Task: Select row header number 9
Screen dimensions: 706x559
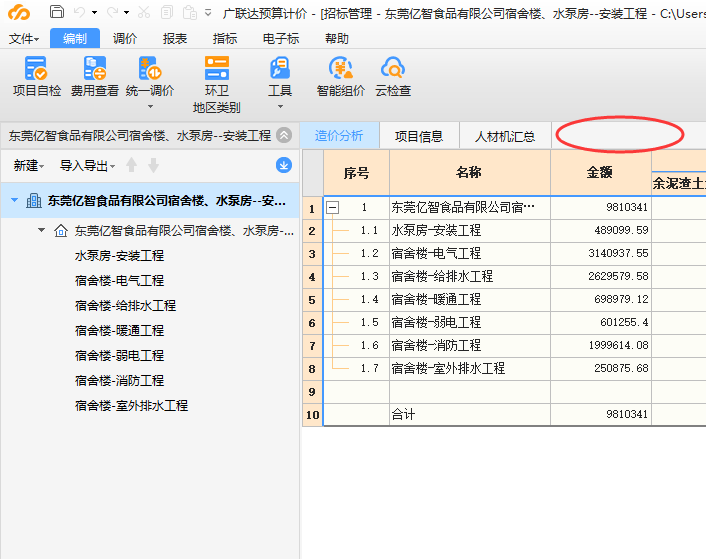Action: (x=312, y=392)
